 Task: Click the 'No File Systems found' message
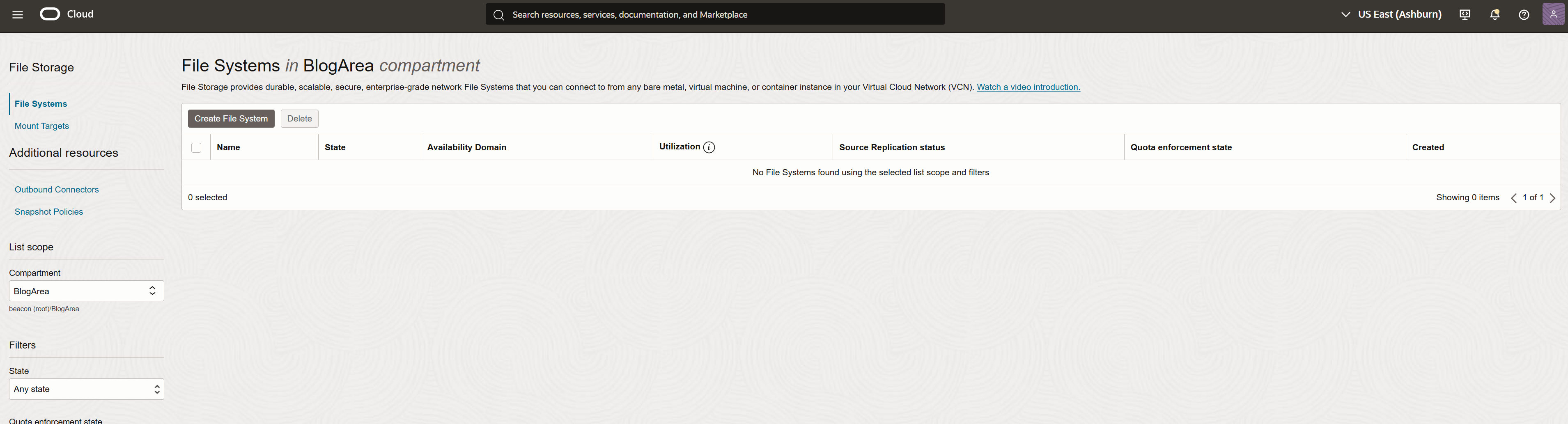870,173
